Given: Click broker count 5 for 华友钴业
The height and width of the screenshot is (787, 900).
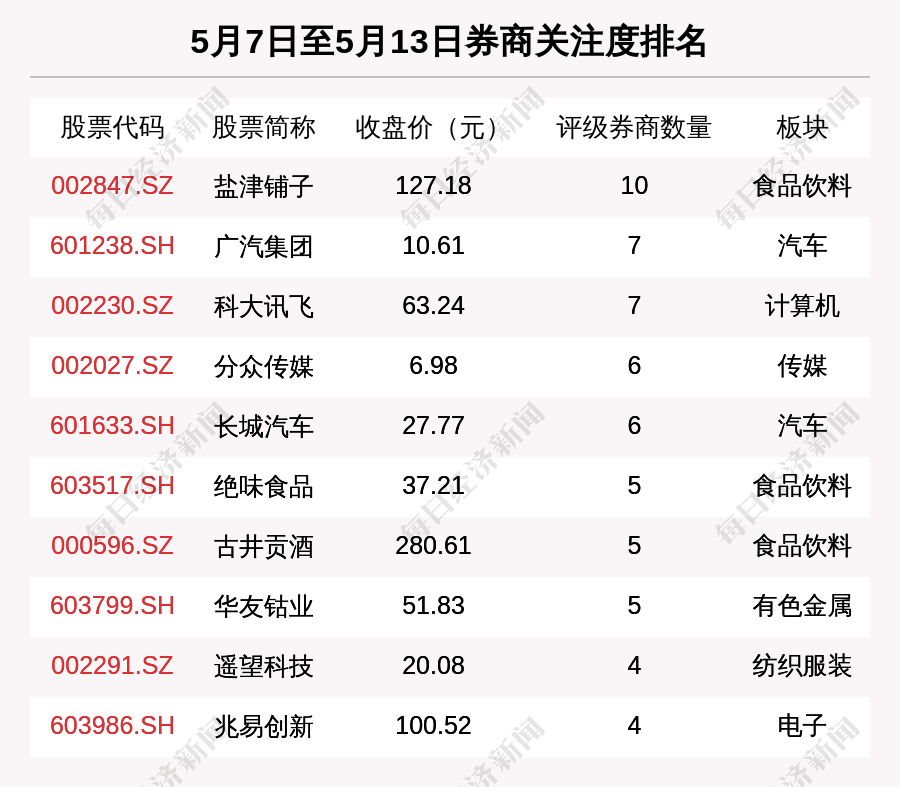Looking at the screenshot, I should pyautogui.click(x=634, y=606).
